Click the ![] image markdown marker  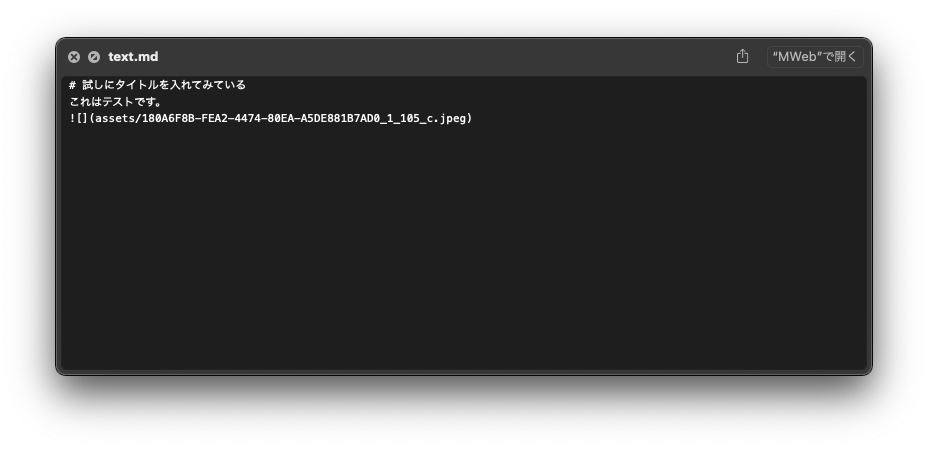(78, 118)
